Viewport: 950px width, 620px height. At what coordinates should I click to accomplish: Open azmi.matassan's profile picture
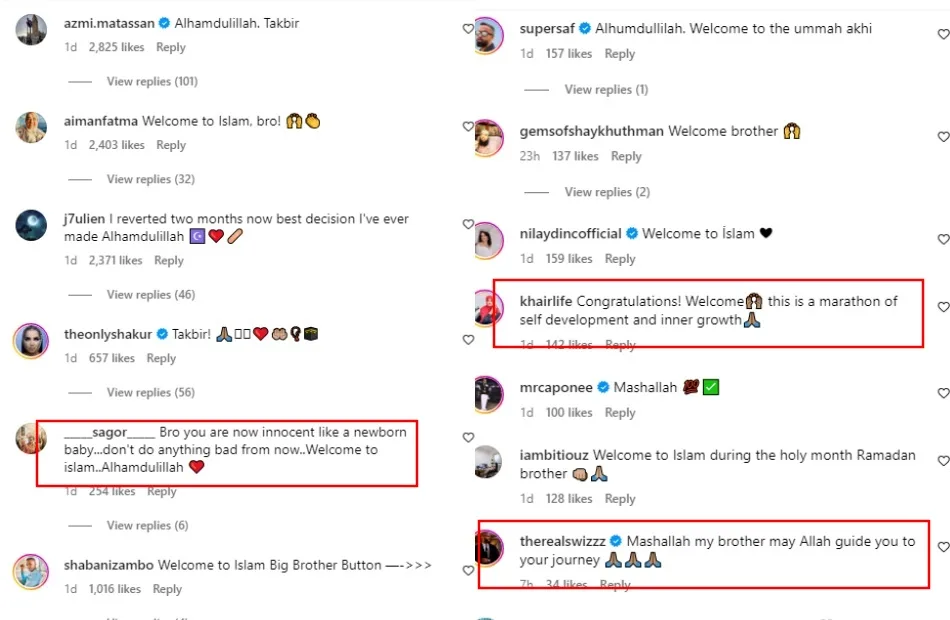point(31,31)
